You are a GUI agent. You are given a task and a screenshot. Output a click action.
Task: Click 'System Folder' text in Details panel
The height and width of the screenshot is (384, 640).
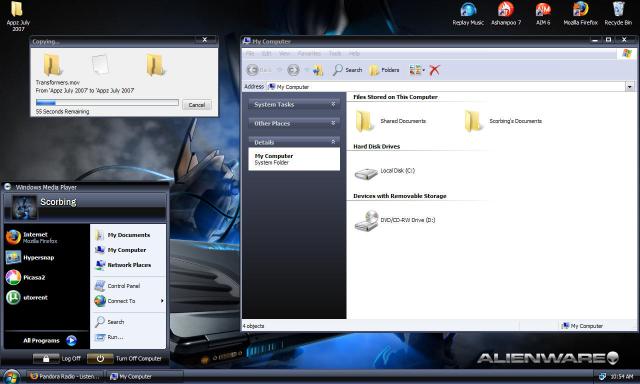coord(271,162)
